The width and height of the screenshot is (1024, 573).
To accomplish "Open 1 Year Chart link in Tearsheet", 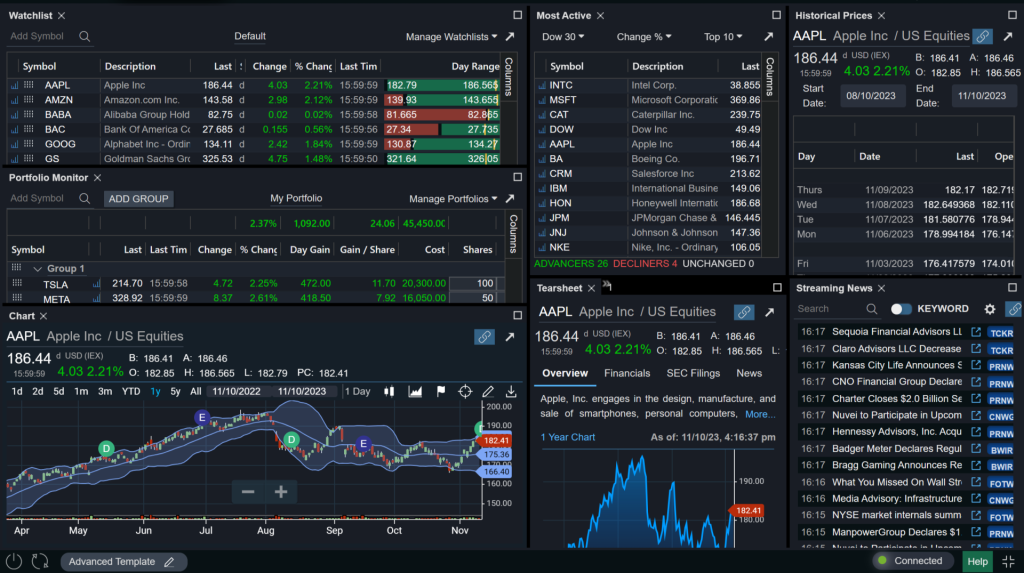I will (x=568, y=437).
